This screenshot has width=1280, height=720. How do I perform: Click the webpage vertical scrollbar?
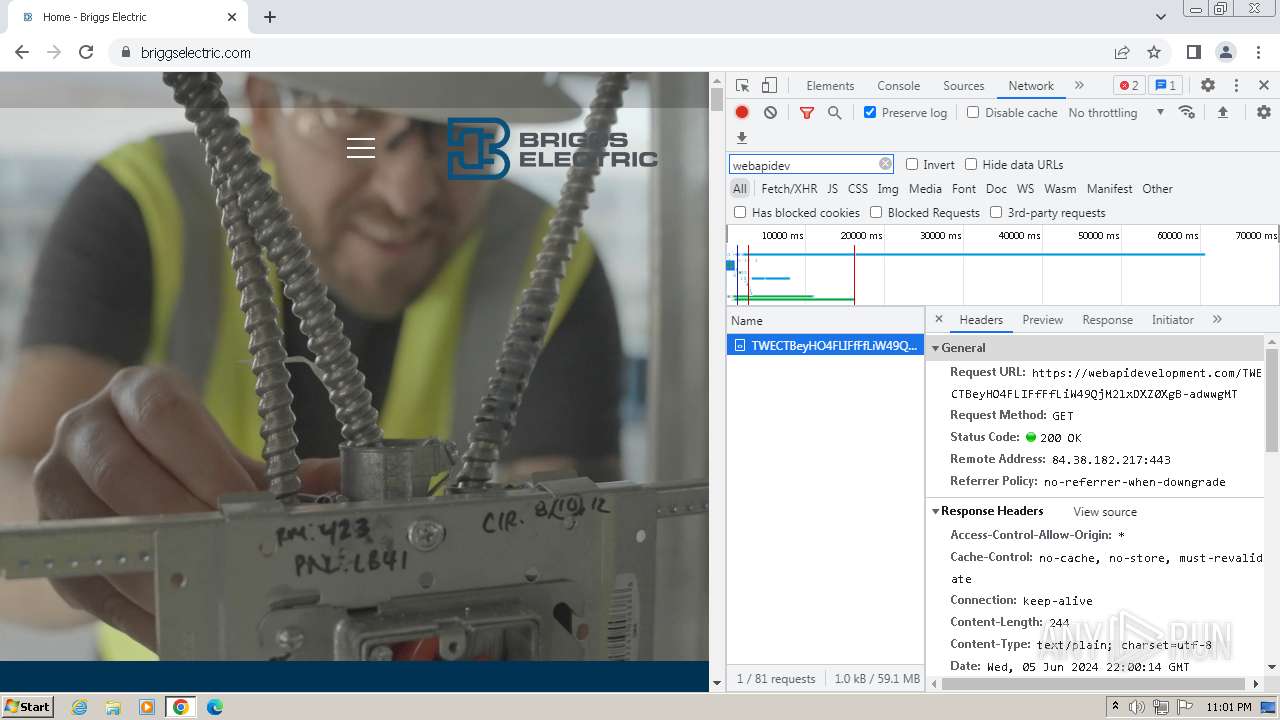[716, 100]
